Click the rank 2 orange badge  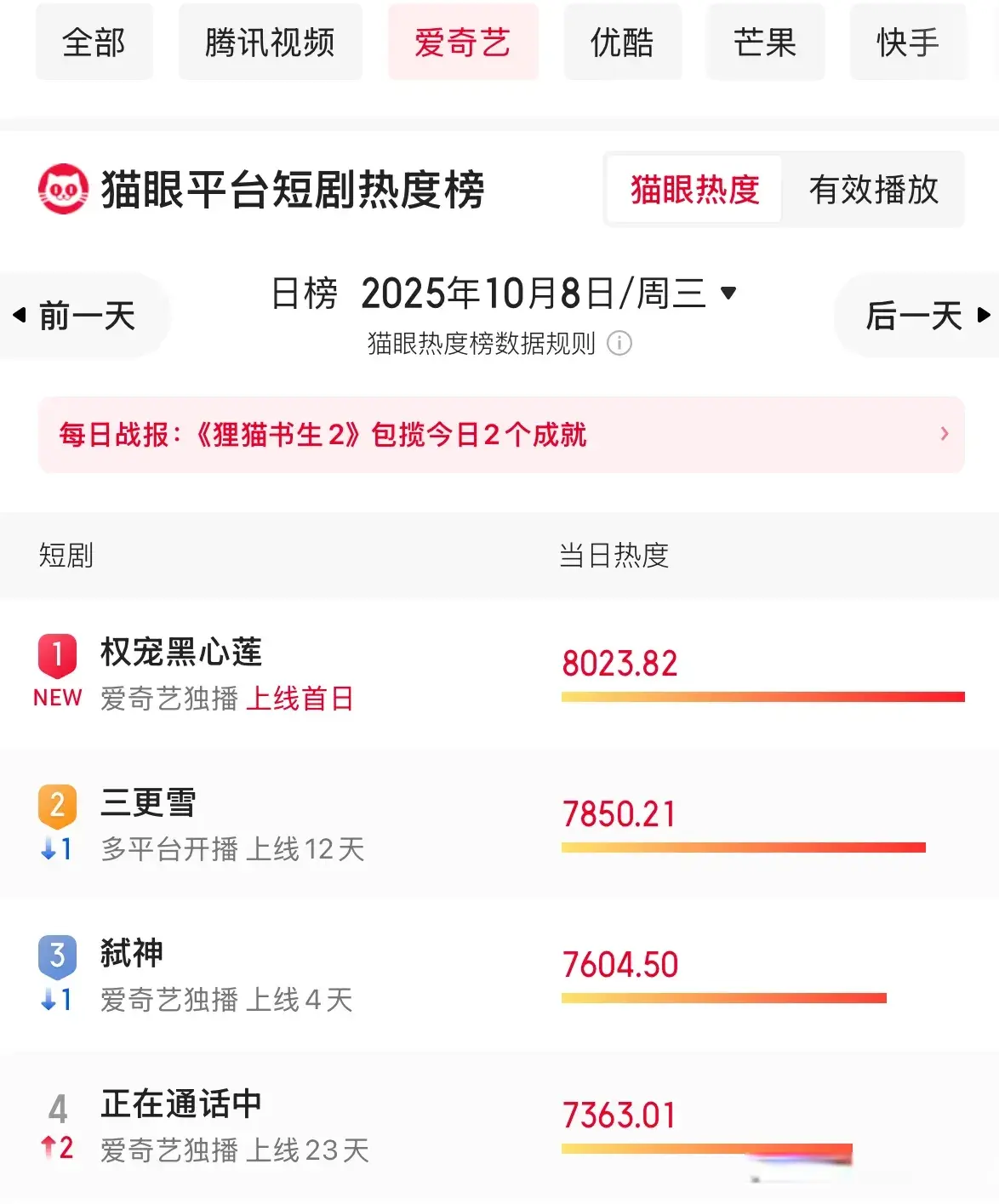click(57, 805)
